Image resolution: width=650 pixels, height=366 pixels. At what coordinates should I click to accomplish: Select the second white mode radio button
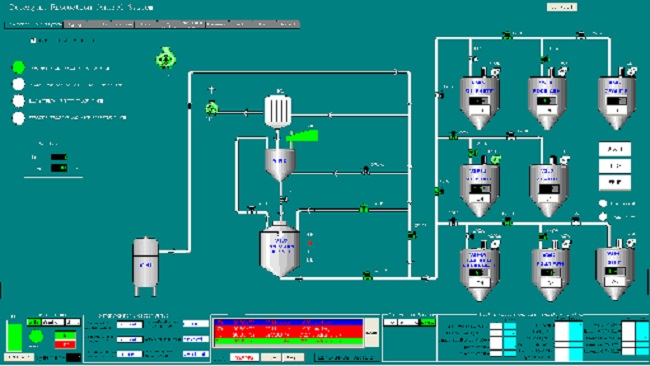pyautogui.click(x=18, y=84)
